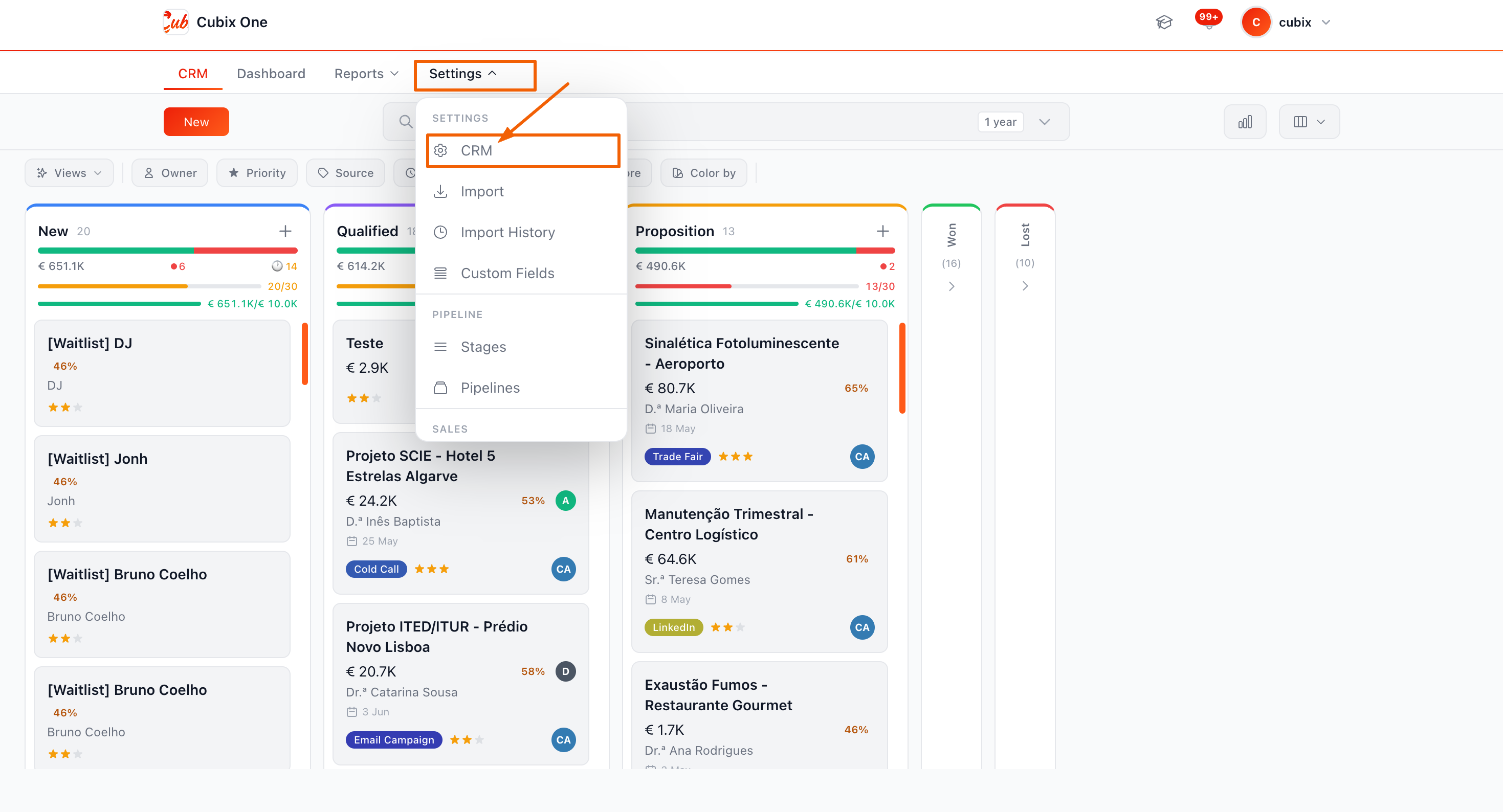
Task: Click the New column scrollbar
Action: [304, 353]
